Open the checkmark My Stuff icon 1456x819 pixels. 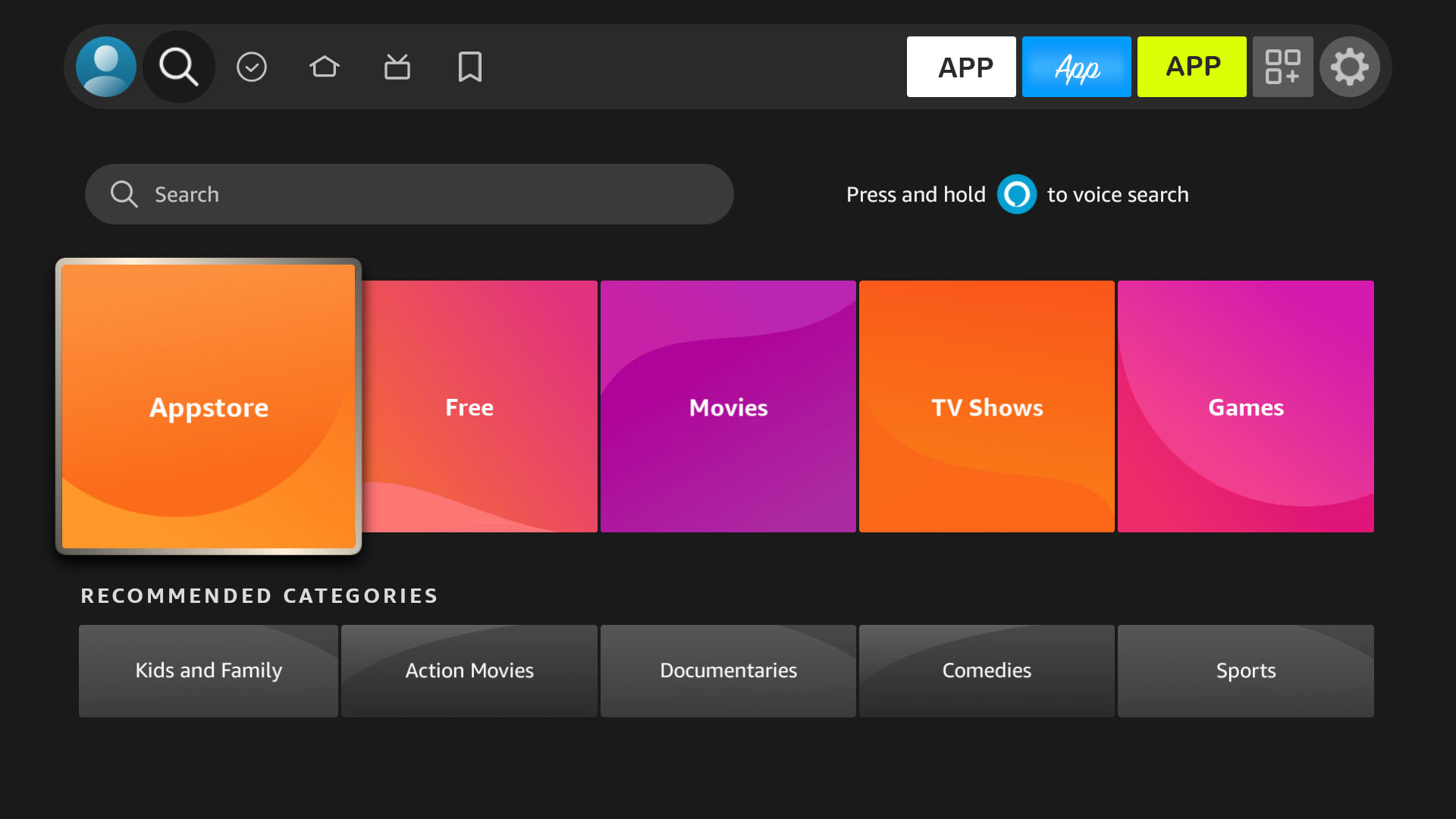tap(252, 67)
